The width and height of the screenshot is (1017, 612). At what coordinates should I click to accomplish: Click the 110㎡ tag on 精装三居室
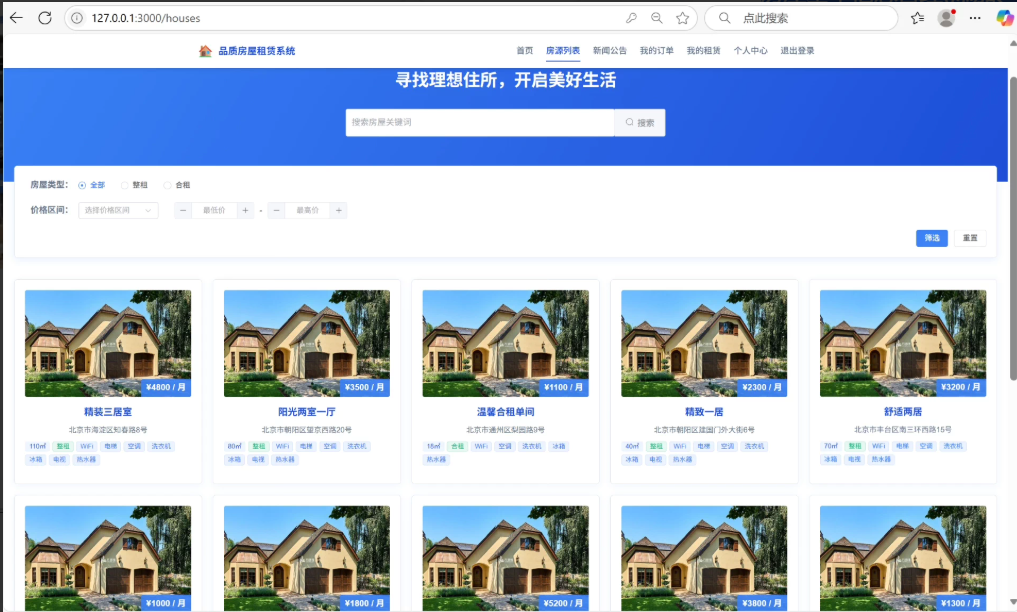(x=38, y=447)
